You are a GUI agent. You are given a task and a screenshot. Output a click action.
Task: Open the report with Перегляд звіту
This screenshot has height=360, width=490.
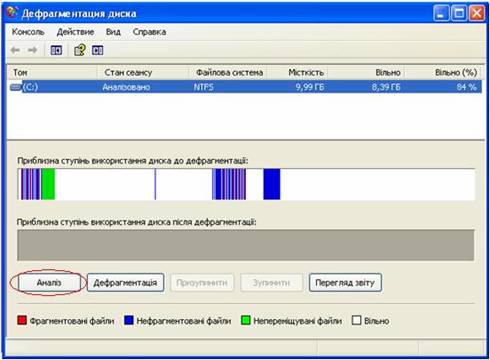[x=345, y=283]
